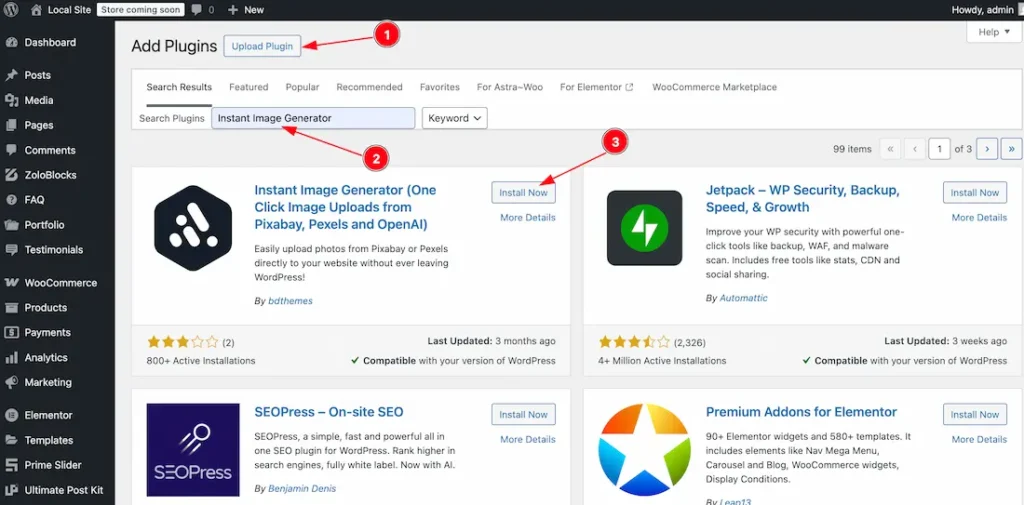Screen dimensions: 1024x505
Task: Open the Automattic author link
Action: [x=743, y=298]
